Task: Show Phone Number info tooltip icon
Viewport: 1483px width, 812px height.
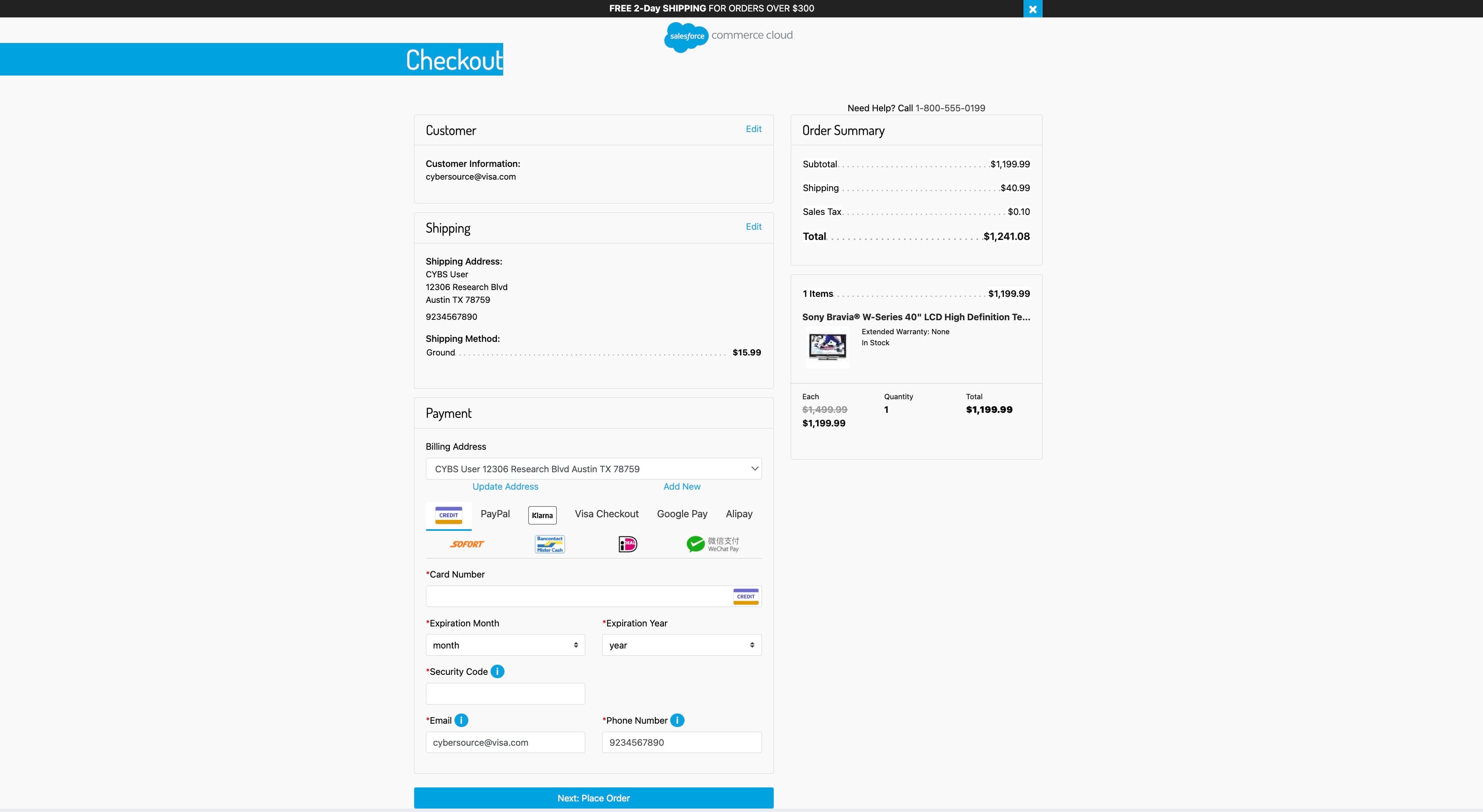Action: point(677,720)
